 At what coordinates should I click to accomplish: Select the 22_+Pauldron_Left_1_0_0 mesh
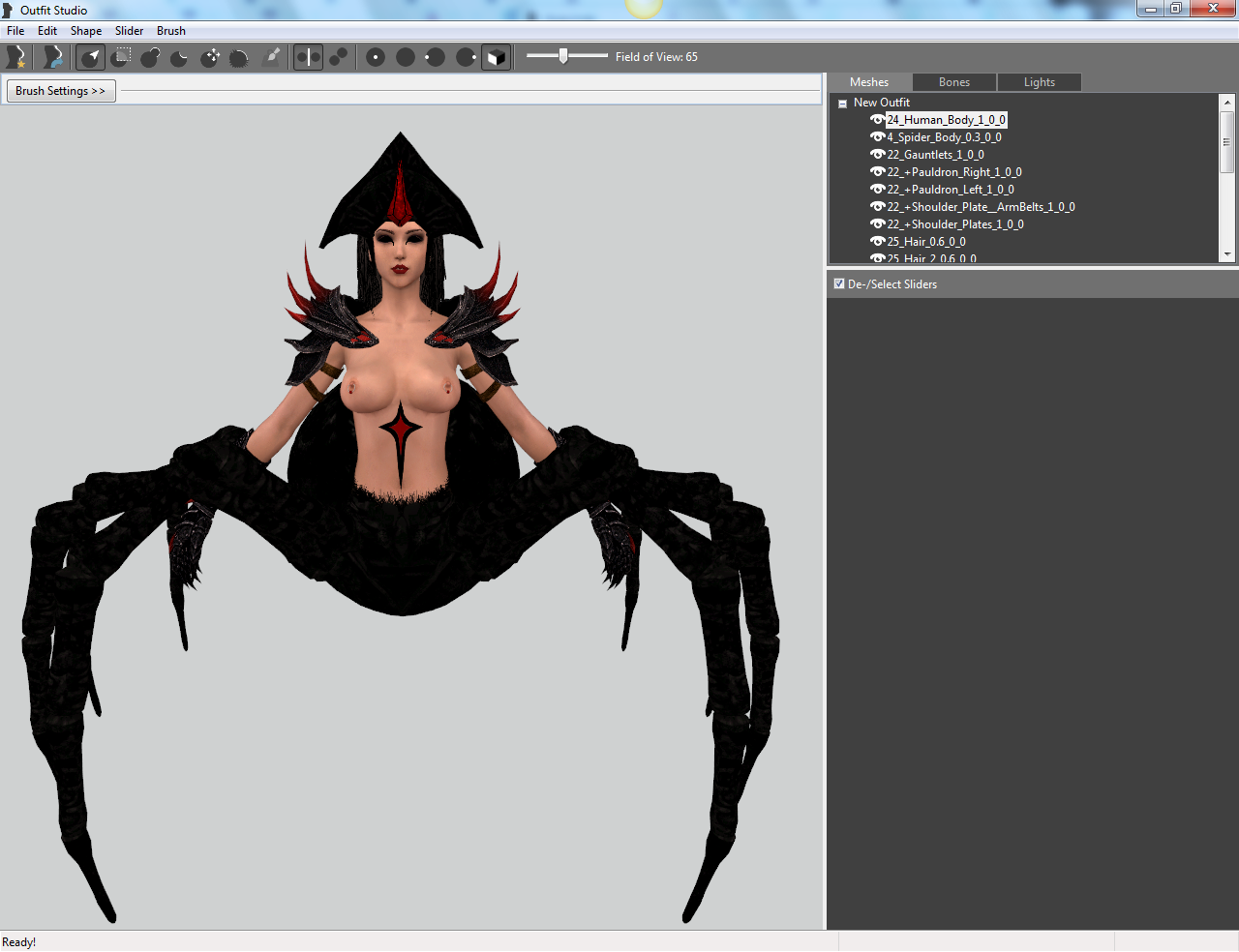click(x=951, y=190)
